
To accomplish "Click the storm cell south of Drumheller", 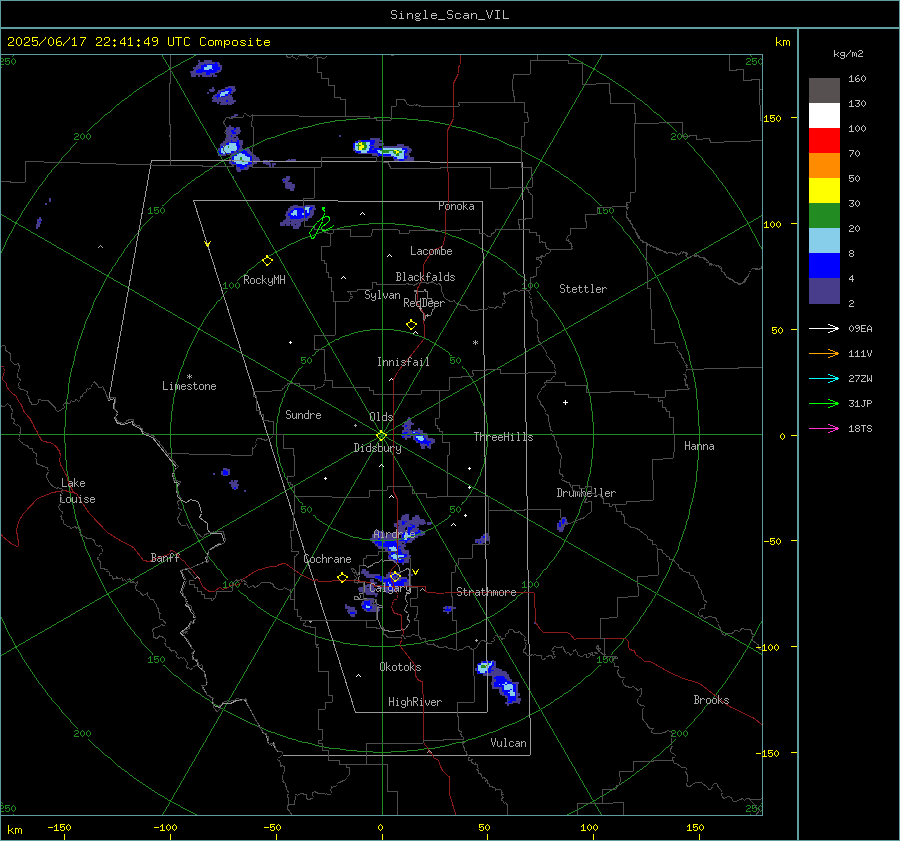I will (562, 524).
